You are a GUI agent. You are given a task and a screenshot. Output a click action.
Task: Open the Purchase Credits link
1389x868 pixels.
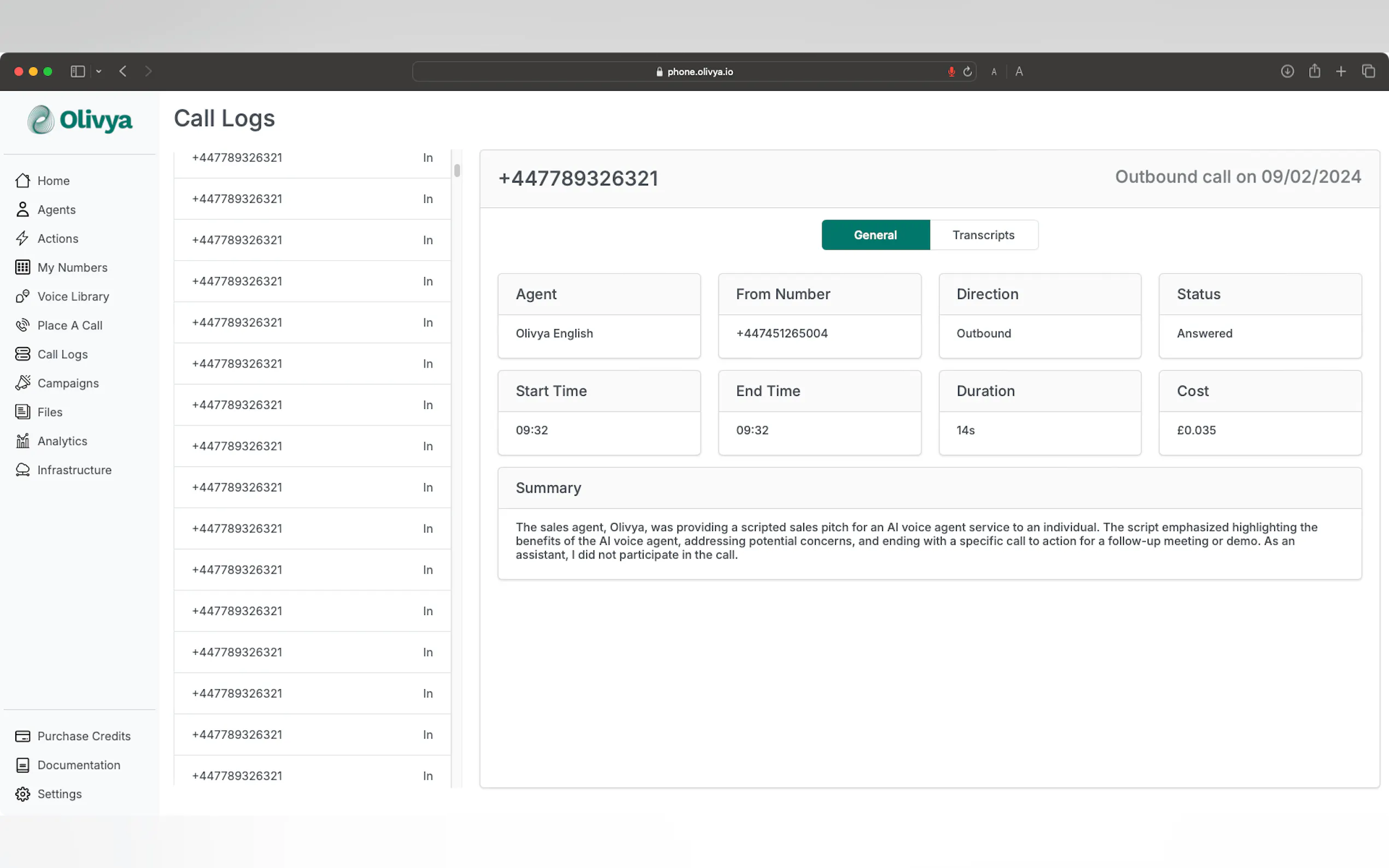(x=84, y=736)
